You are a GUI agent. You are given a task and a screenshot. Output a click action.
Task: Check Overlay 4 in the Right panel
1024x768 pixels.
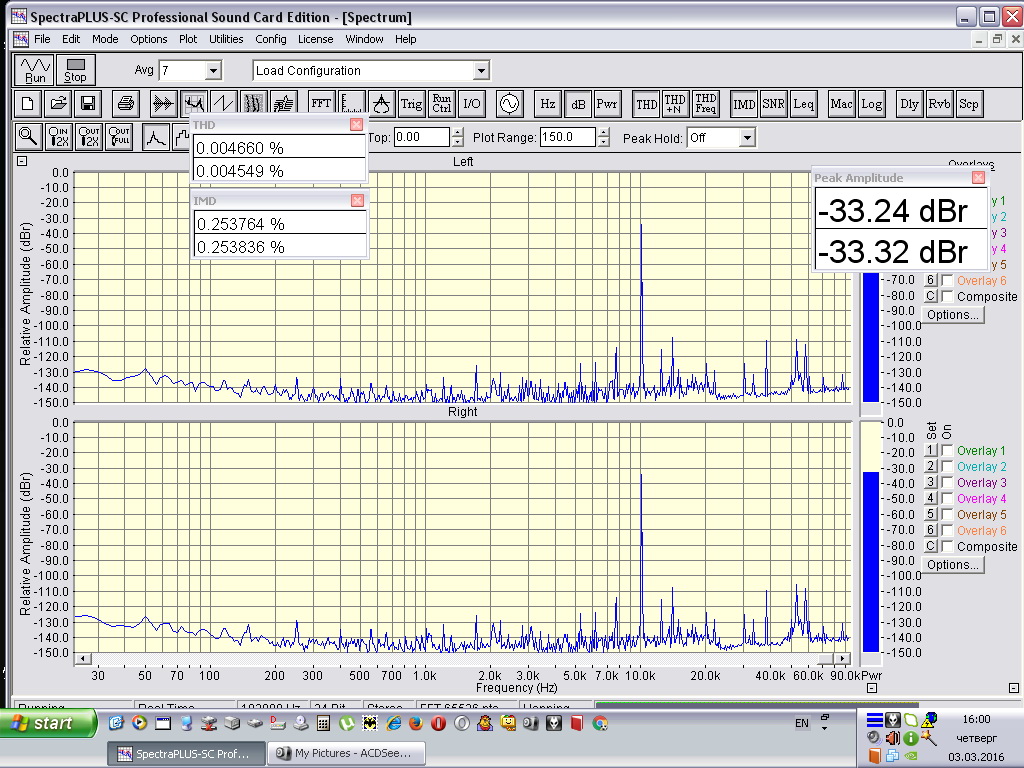click(x=947, y=498)
